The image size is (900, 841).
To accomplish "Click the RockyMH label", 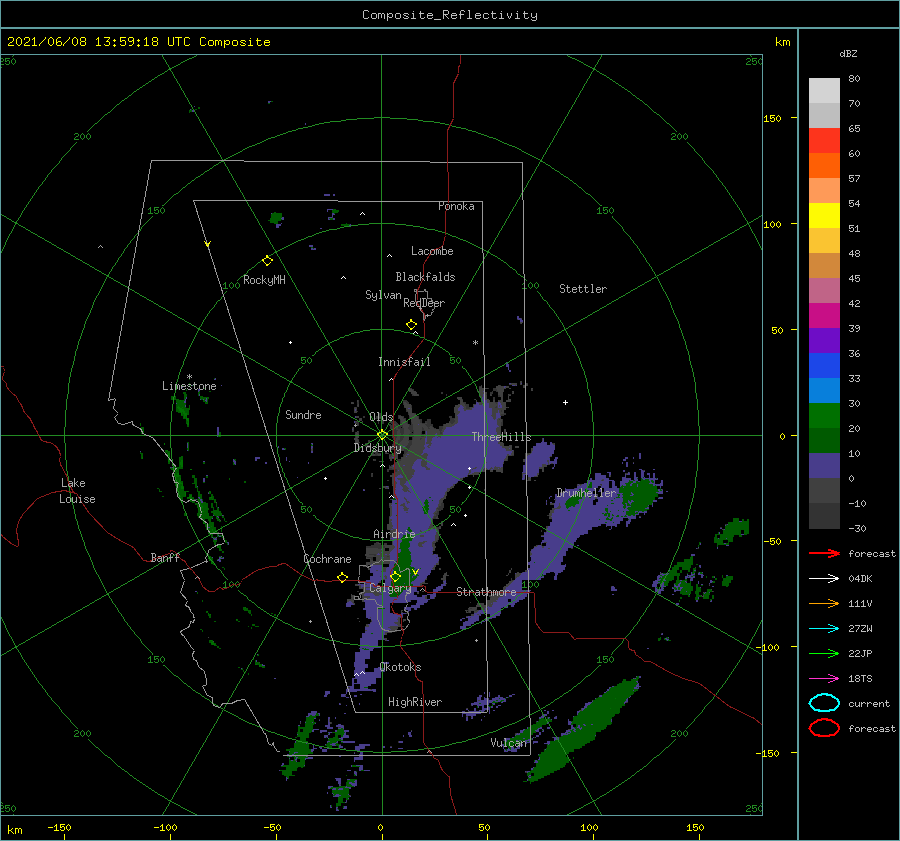I will [x=264, y=280].
